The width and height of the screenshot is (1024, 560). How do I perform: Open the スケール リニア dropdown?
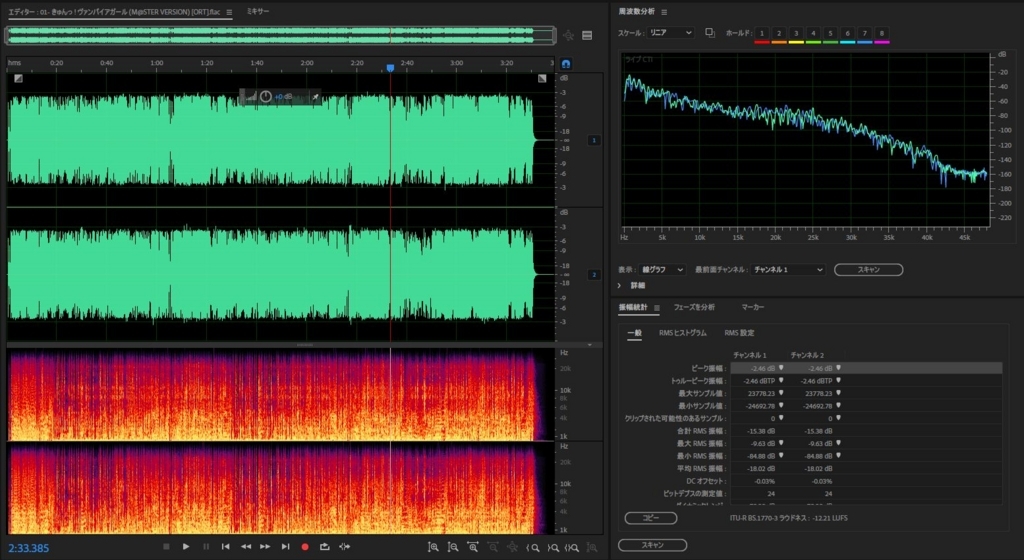(670, 33)
